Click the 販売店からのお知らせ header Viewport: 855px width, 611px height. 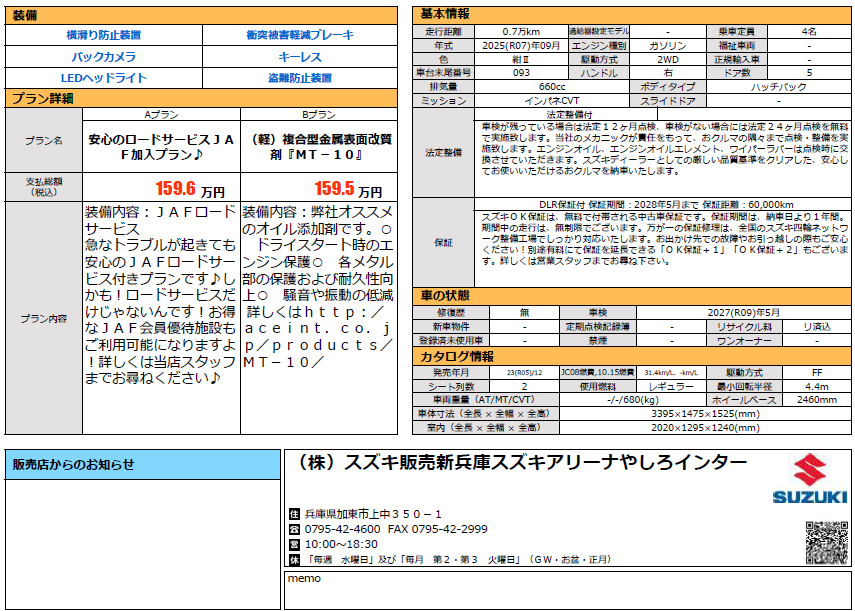pos(143,465)
